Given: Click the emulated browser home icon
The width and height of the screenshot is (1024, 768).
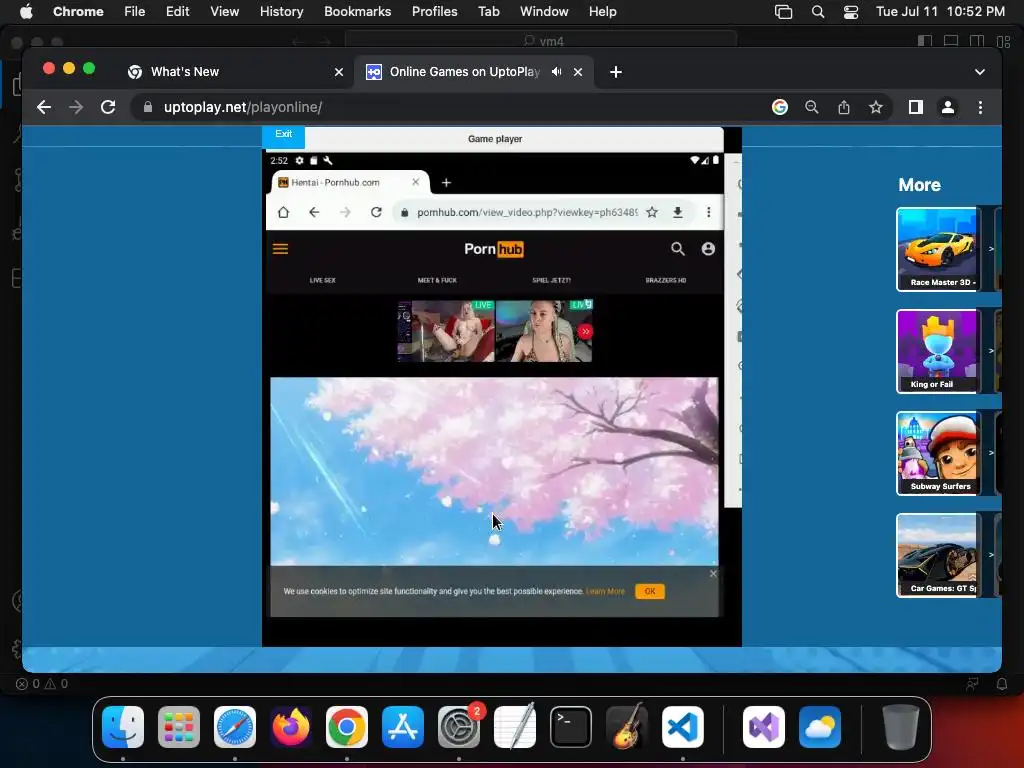Looking at the screenshot, I should click(x=283, y=212).
